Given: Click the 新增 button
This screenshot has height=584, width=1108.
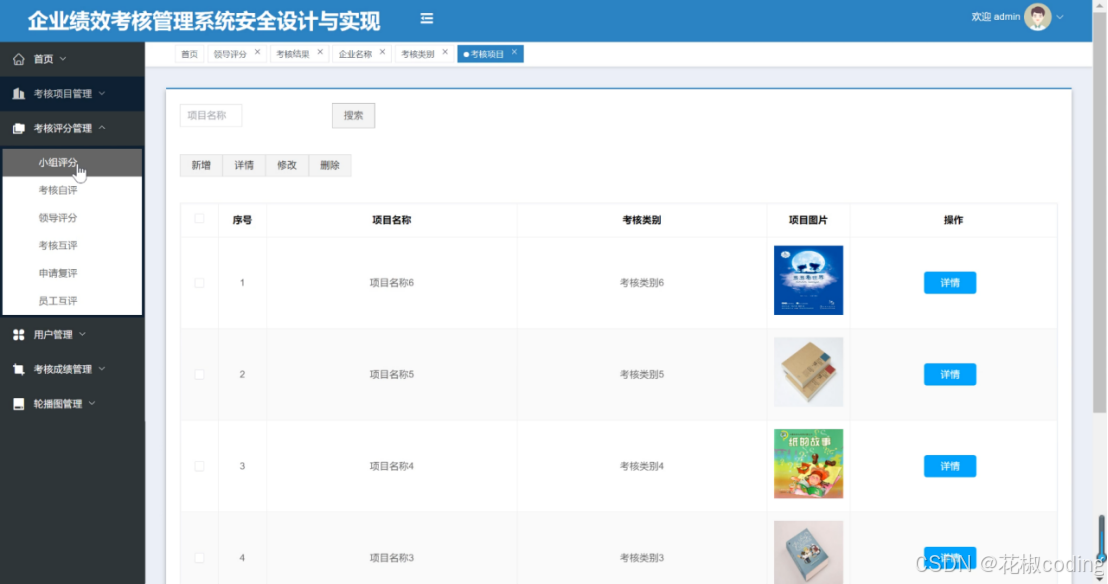Looking at the screenshot, I should pos(200,164).
